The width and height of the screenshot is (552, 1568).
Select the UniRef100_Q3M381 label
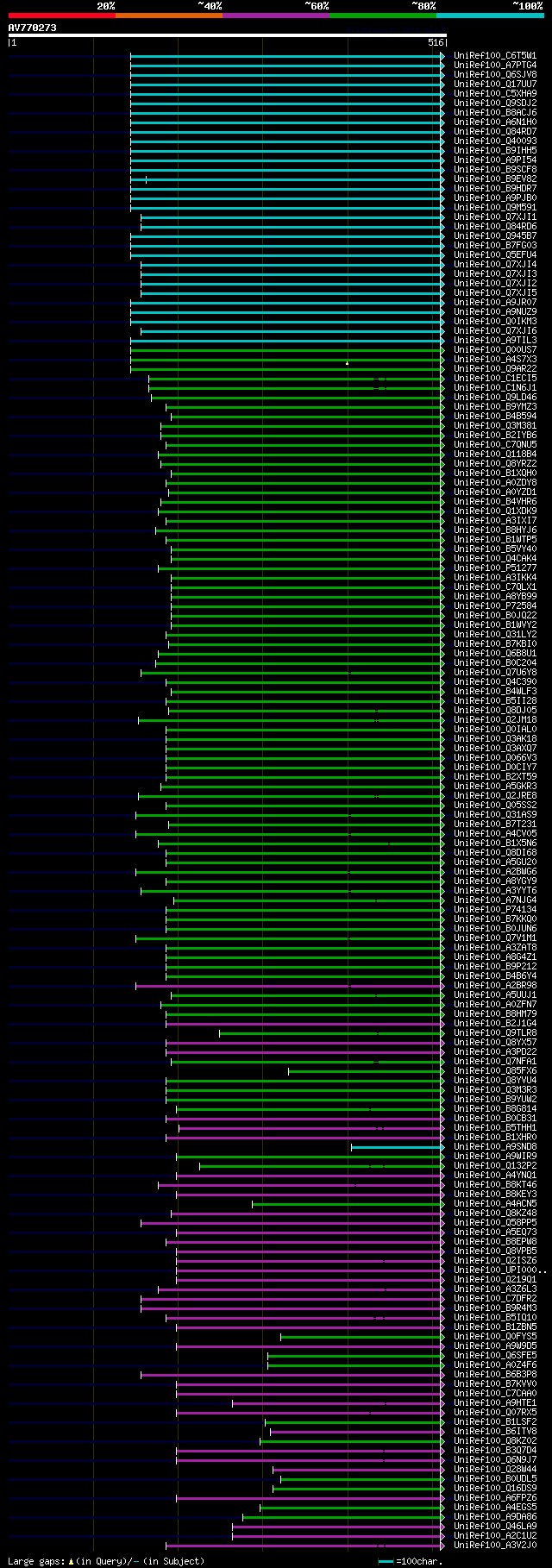click(495, 426)
